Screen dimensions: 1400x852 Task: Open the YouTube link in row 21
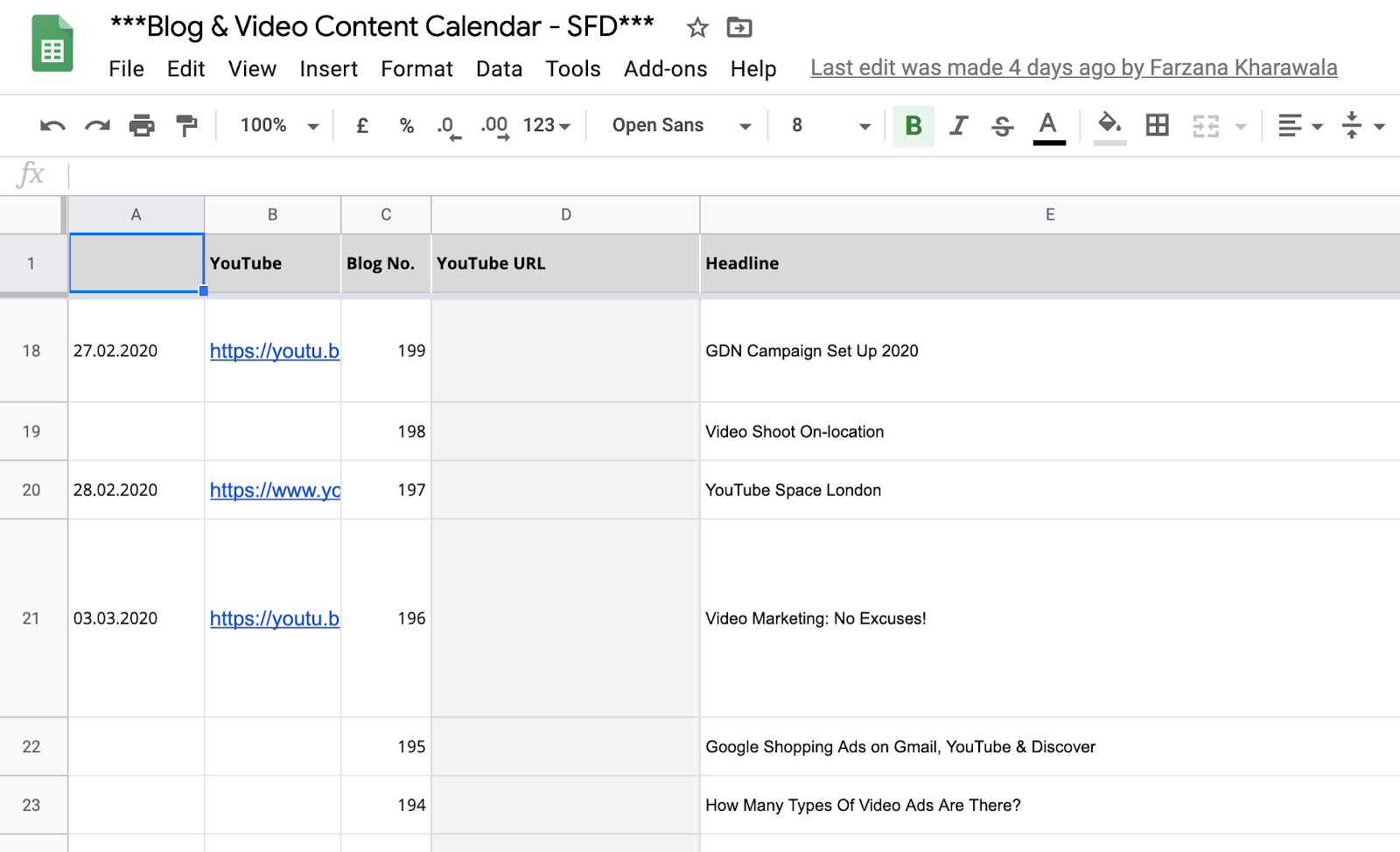tap(275, 618)
